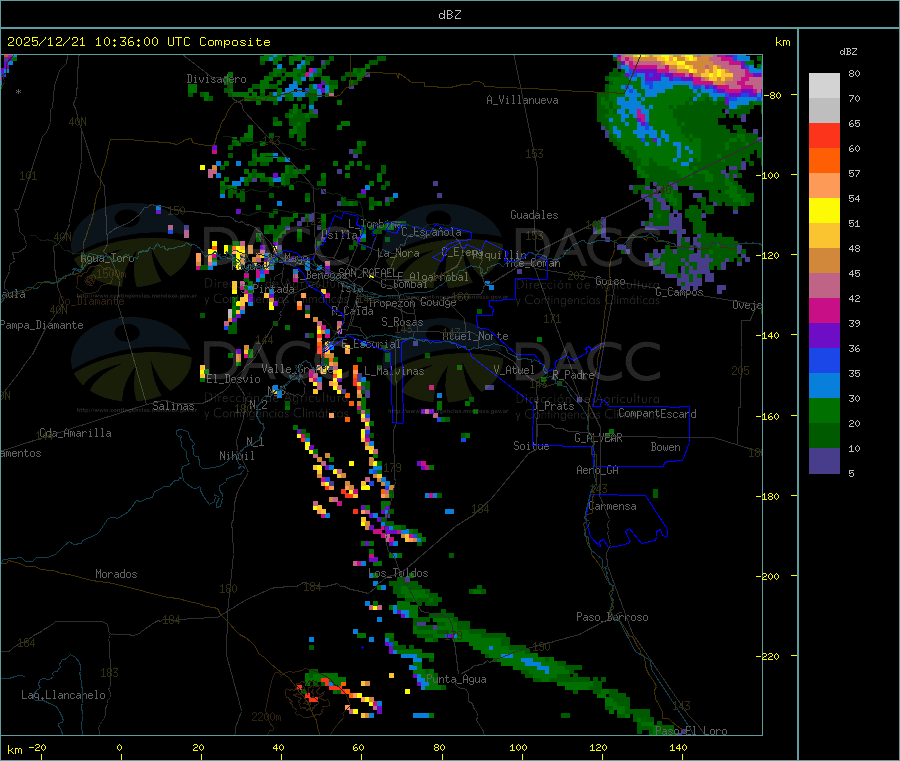Click the Salinas map label
The width and height of the screenshot is (900, 761).
pos(173,406)
